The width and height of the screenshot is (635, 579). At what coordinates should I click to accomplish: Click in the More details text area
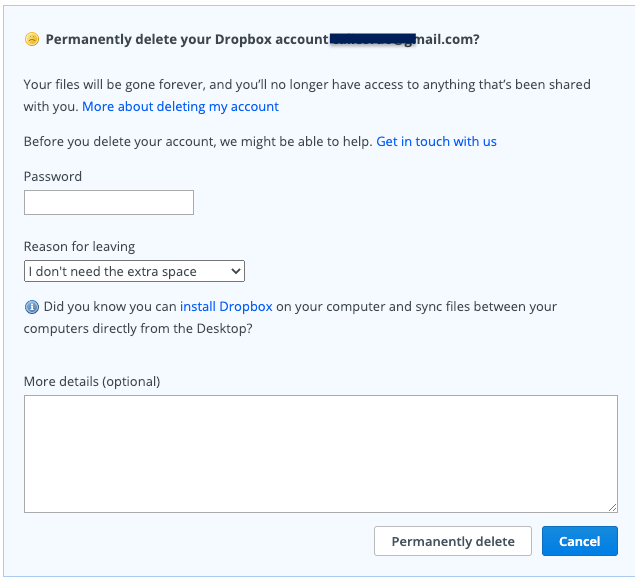point(321,454)
